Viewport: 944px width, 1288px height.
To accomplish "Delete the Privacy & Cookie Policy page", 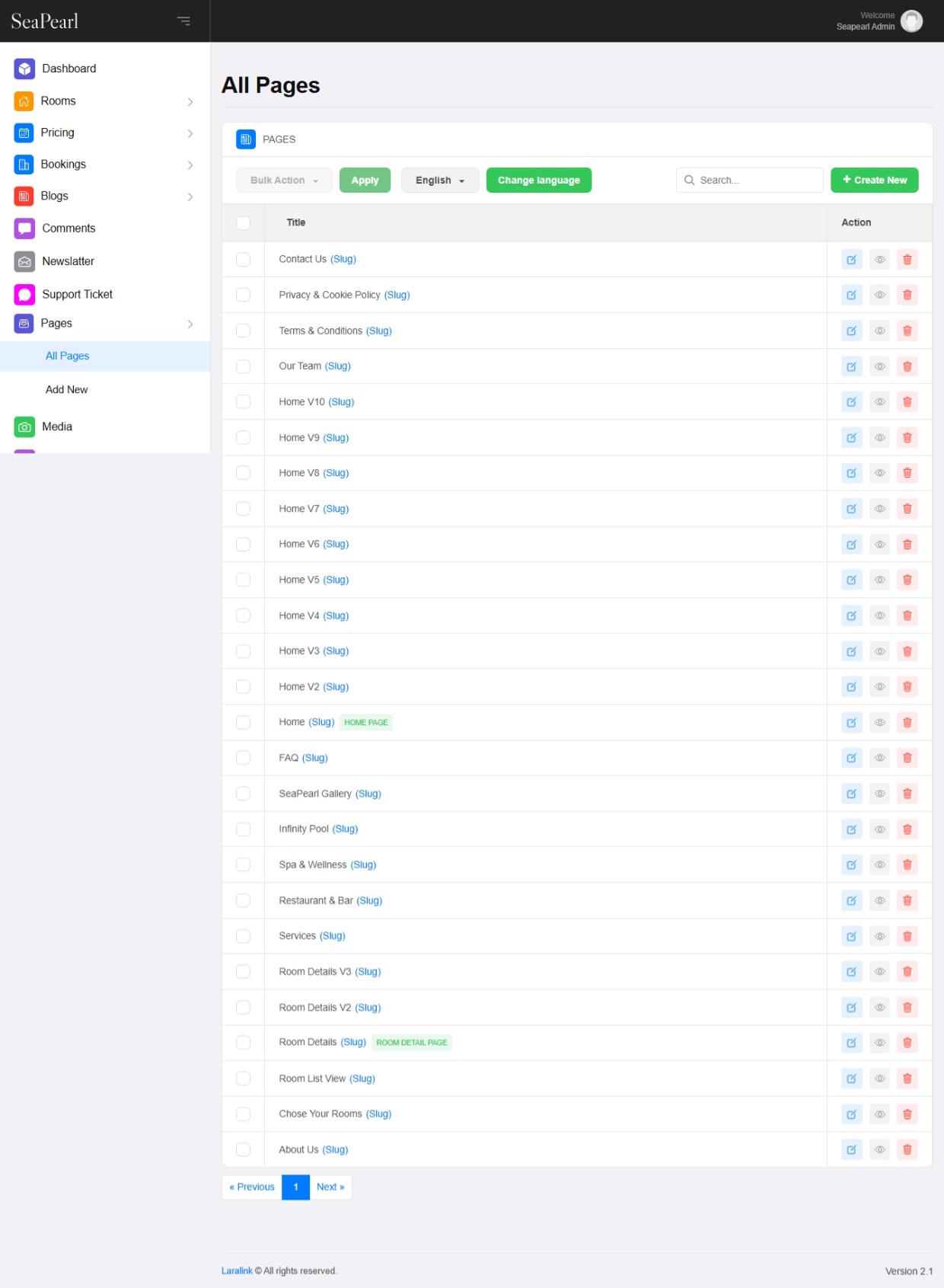I will pos(907,295).
